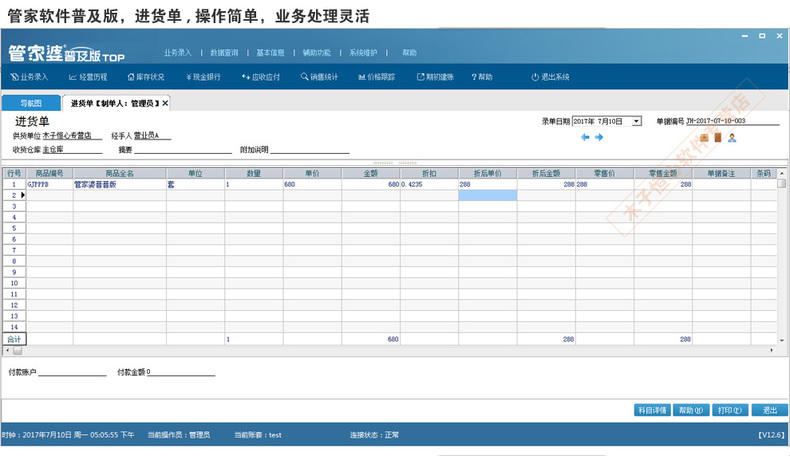Viewport: 790px width, 456px height.
Task: Open 价格跟踪 in the blue toolbar
Action: pos(376,77)
